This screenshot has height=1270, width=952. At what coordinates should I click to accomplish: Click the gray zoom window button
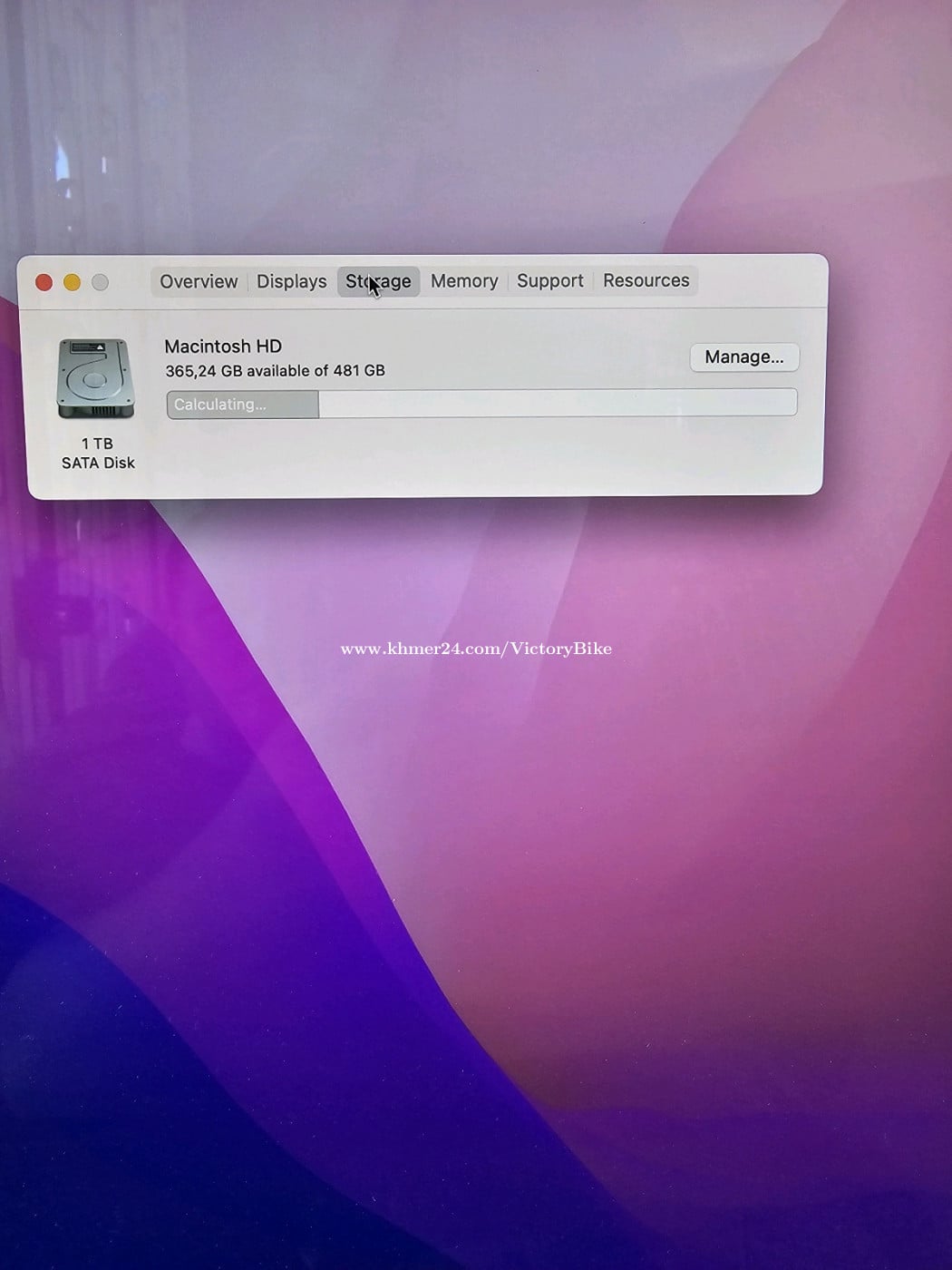click(101, 283)
